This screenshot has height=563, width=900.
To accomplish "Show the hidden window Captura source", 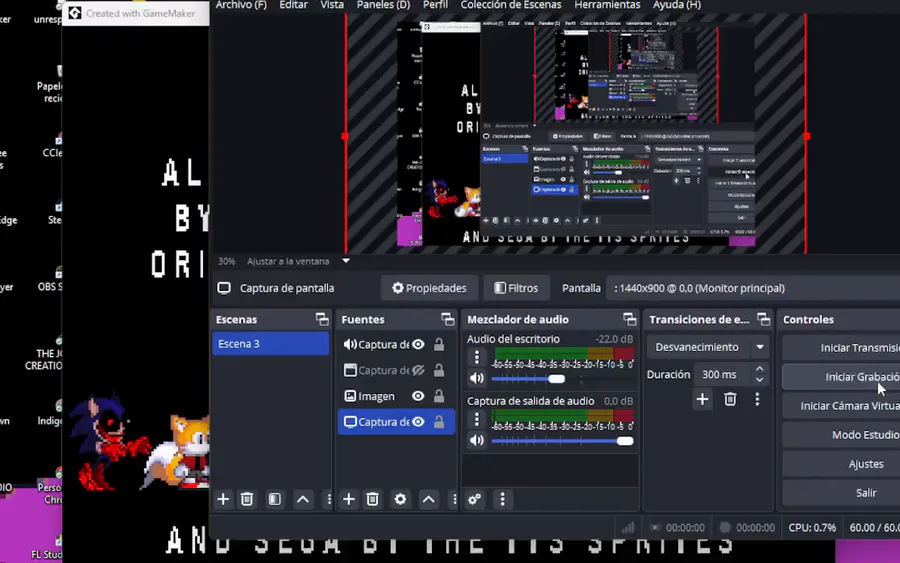I will 418,370.
